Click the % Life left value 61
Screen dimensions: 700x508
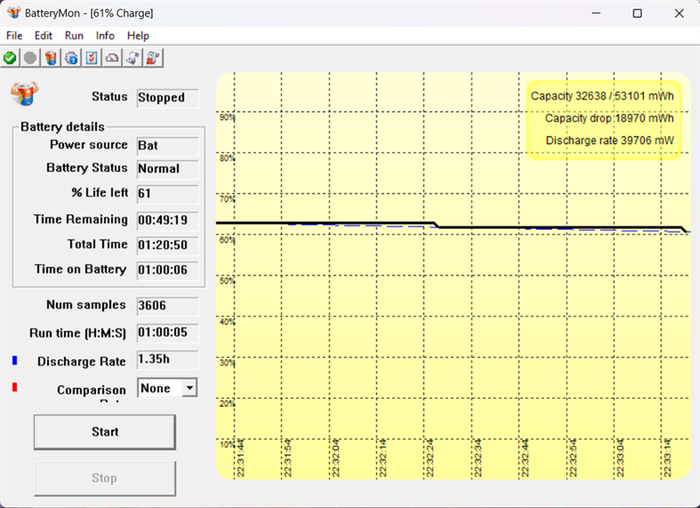pos(167,194)
